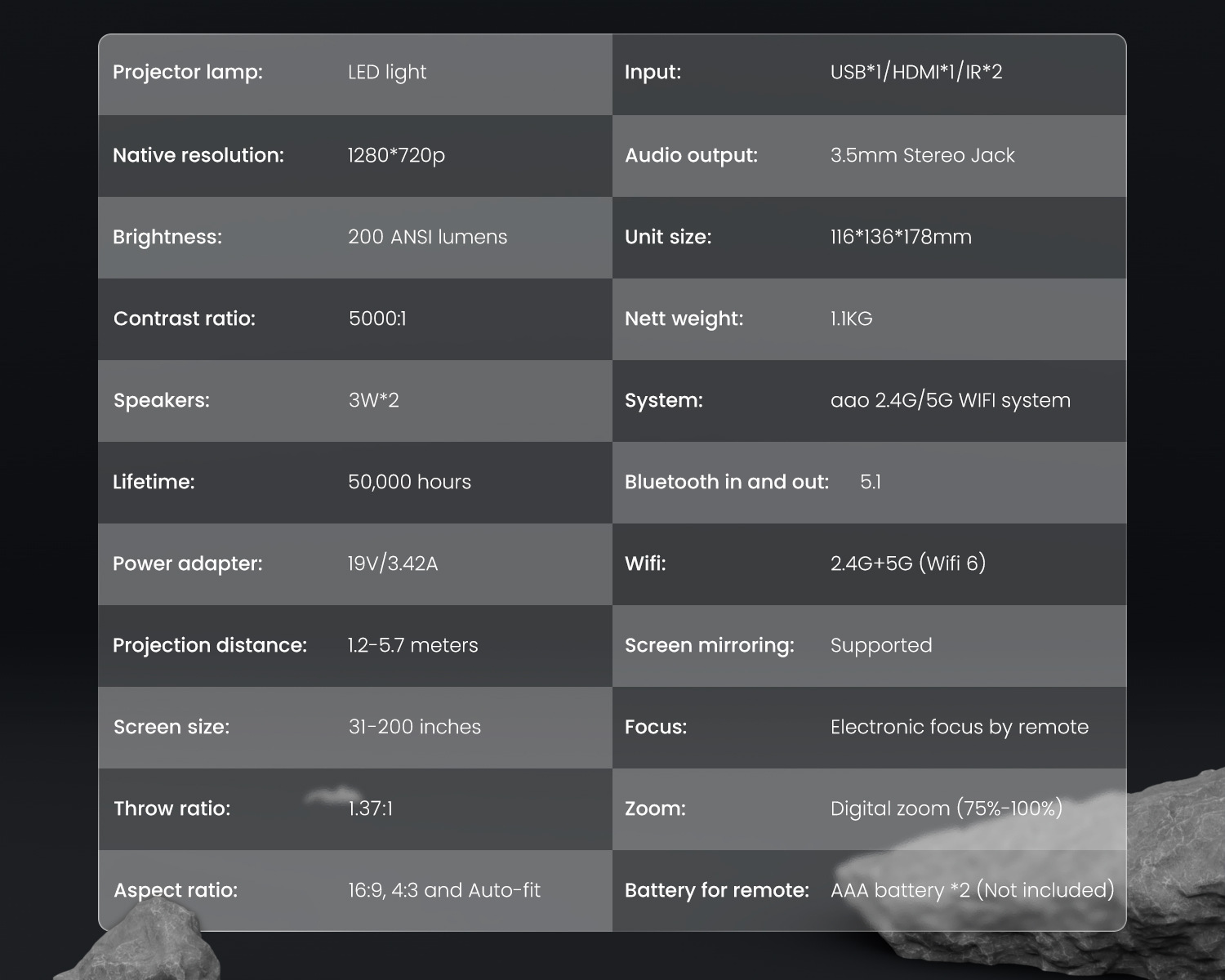Click the "Bluetooth in and out:" label

(727, 482)
